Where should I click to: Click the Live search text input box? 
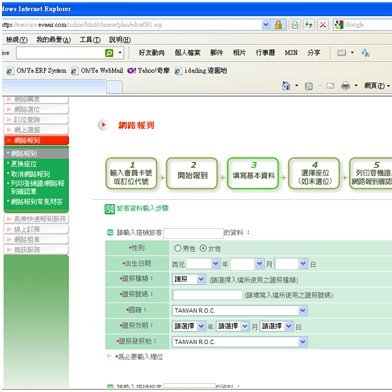coord(61,53)
